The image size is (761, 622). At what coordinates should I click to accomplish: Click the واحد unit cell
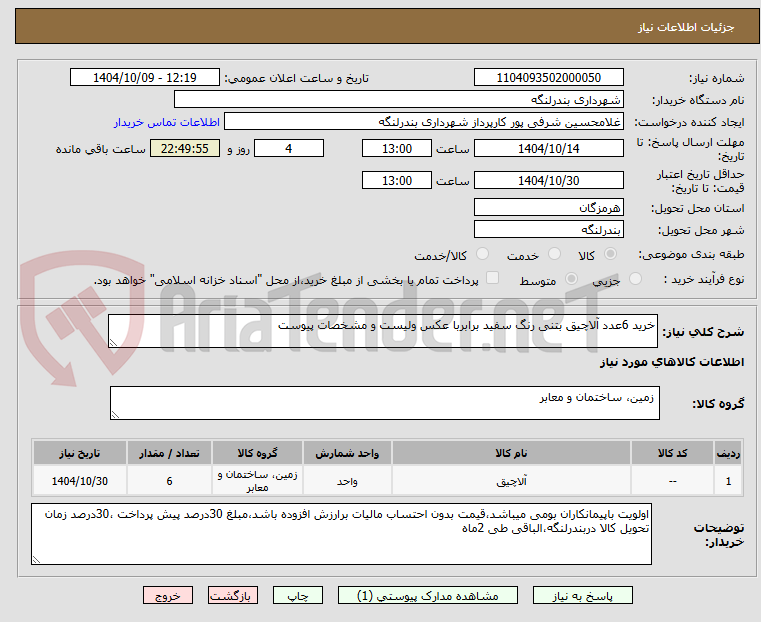click(347, 481)
